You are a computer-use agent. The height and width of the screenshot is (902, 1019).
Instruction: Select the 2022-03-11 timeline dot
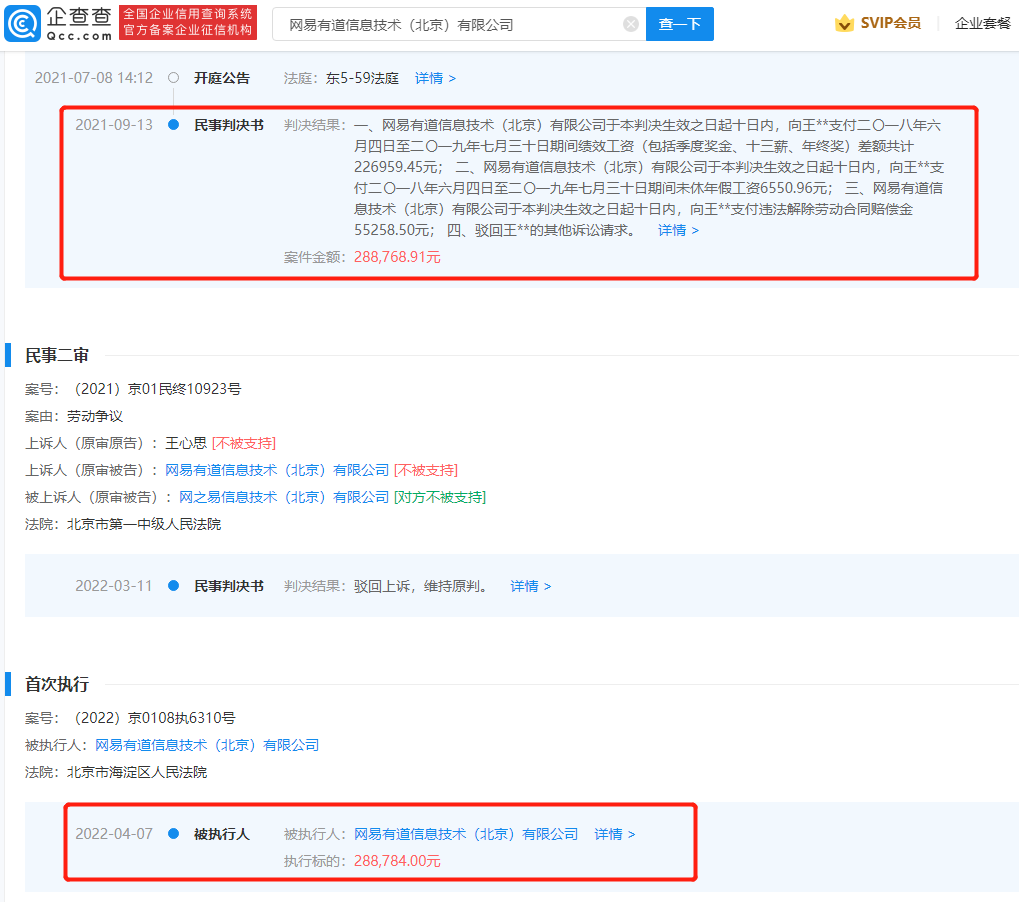[x=174, y=586]
